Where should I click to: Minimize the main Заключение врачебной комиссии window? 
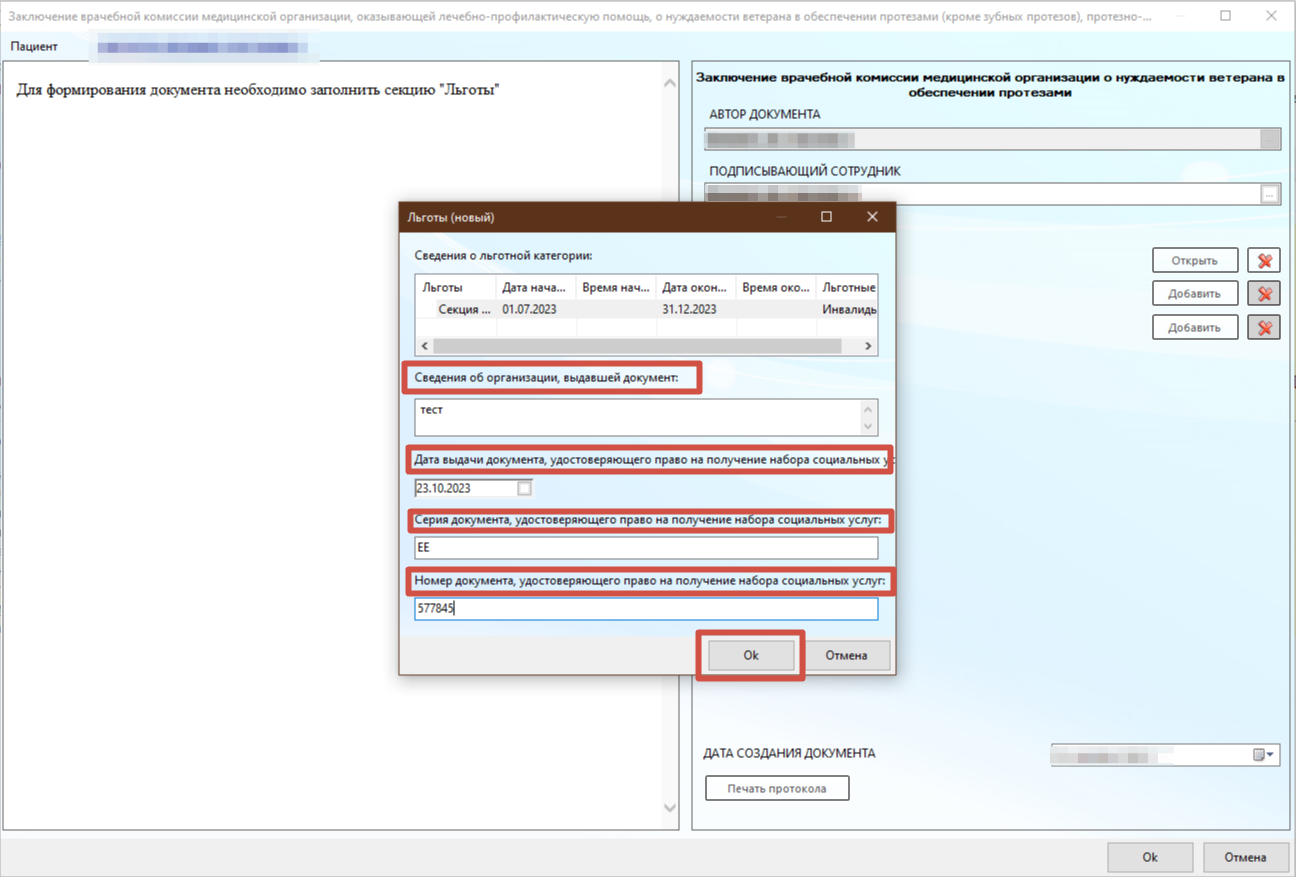pyautogui.click(x=1180, y=16)
